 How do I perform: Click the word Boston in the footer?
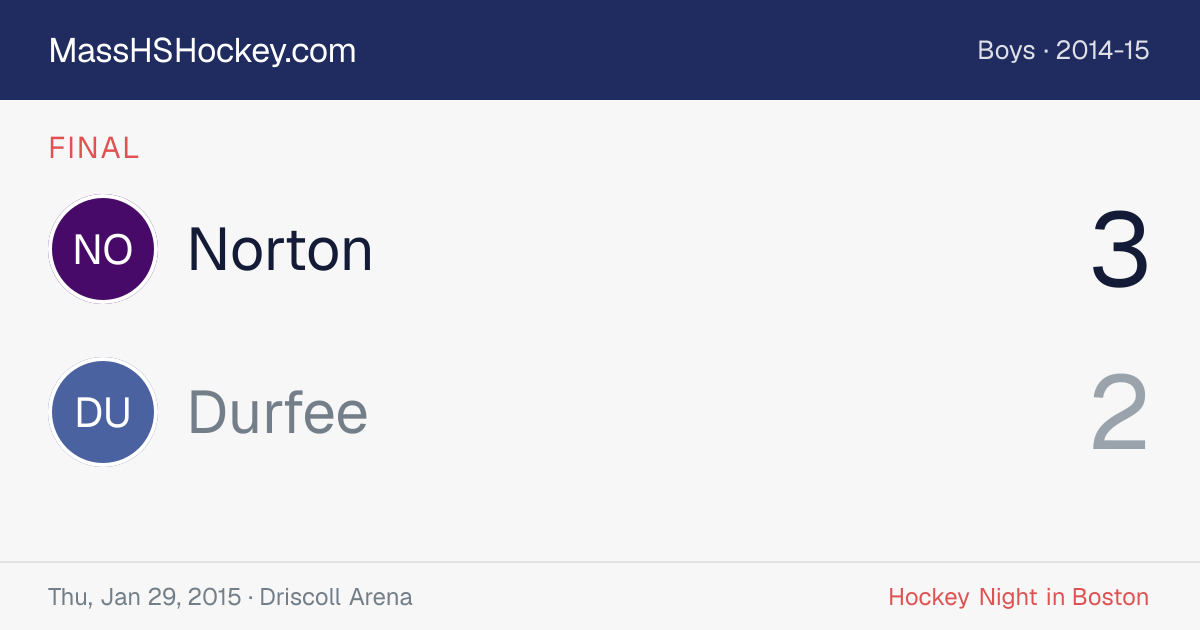pyautogui.click(x=1110, y=597)
